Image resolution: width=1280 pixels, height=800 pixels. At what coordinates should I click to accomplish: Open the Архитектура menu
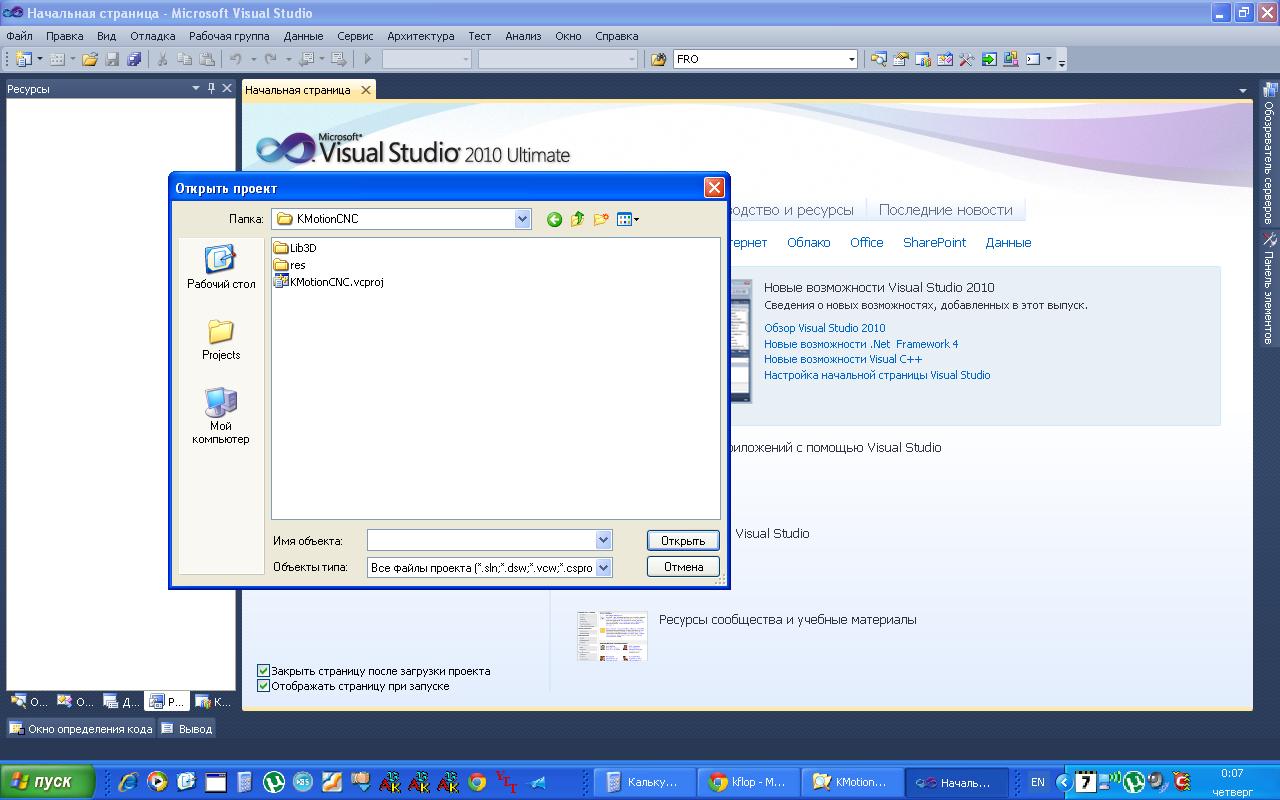coord(421,36)
